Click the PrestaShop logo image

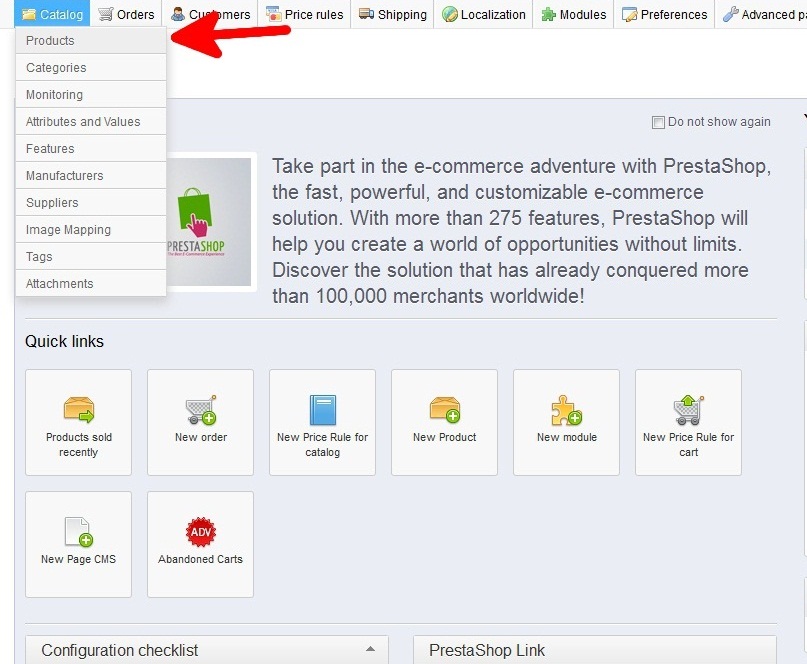click(x=209, y=222)
